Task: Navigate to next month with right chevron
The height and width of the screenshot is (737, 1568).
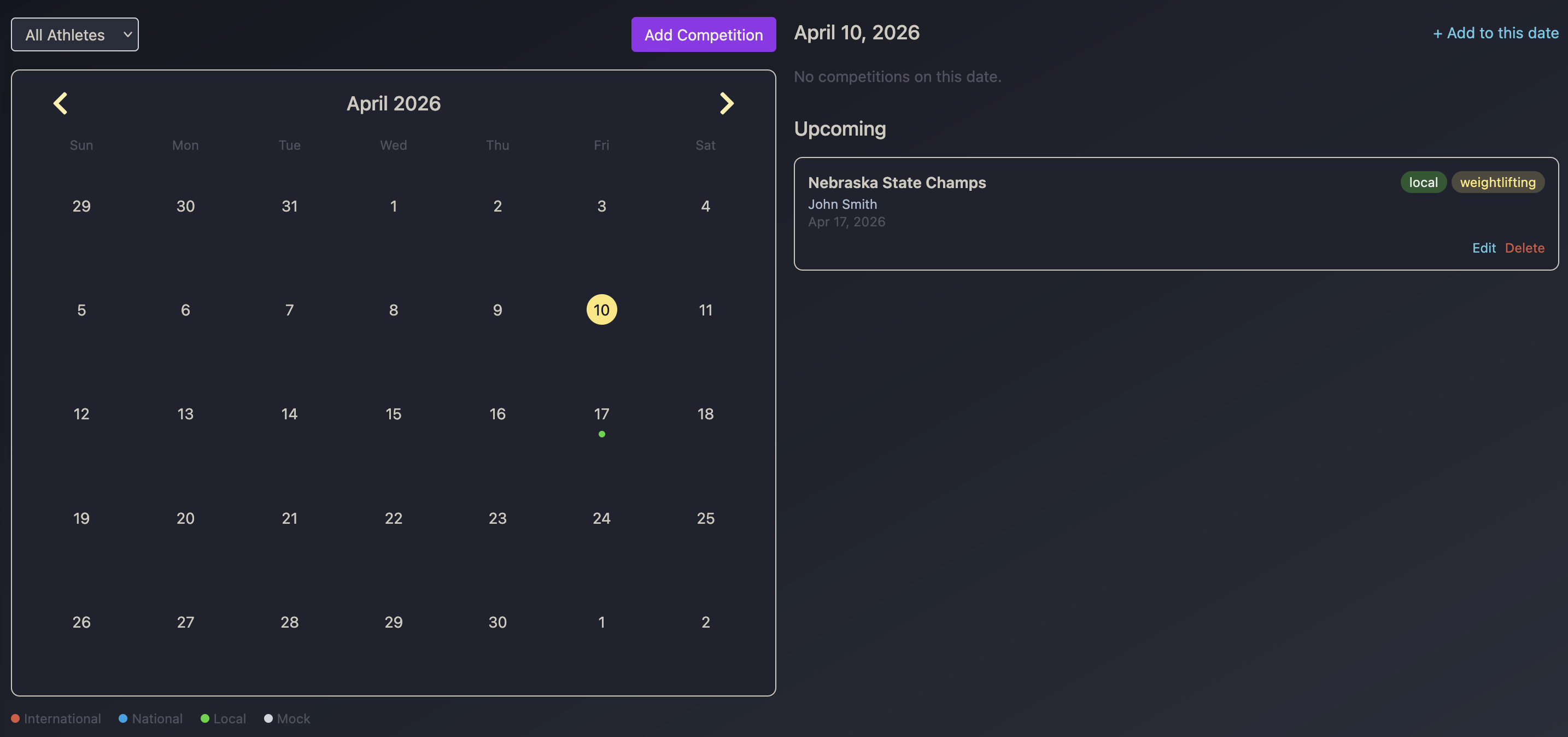Action: [727, 103]
